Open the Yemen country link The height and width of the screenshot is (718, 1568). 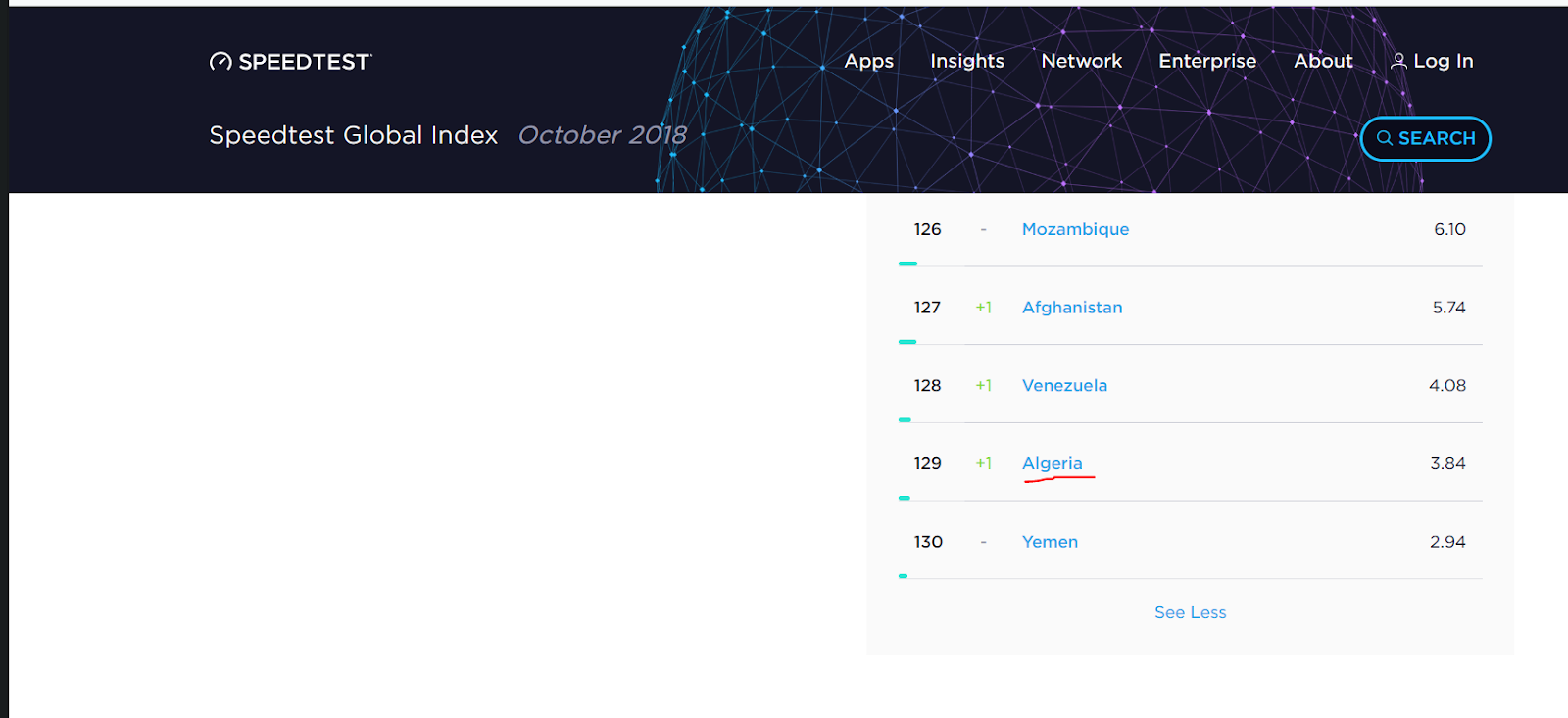[x=1050, y=542]
